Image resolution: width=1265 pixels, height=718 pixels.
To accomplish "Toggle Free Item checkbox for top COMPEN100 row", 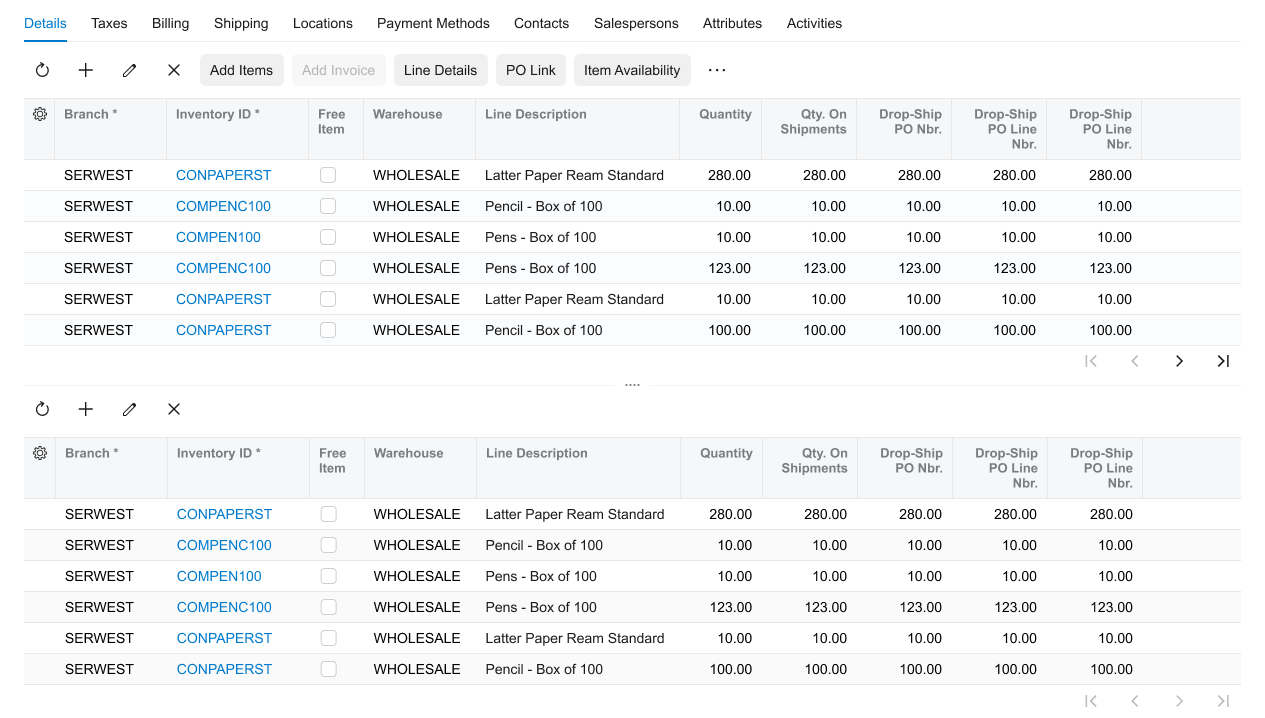I will point(328,237).
